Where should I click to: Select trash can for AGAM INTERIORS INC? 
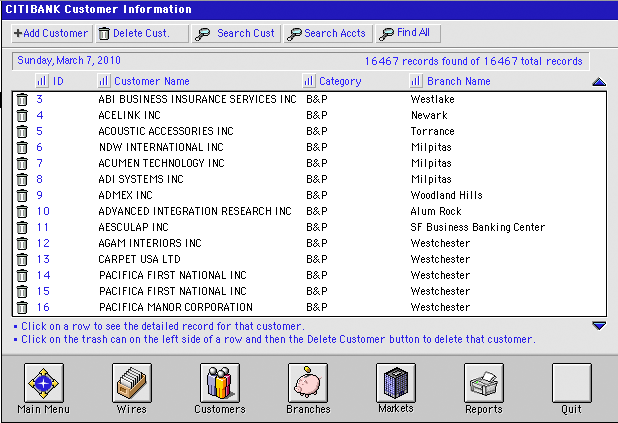point(22,243)
